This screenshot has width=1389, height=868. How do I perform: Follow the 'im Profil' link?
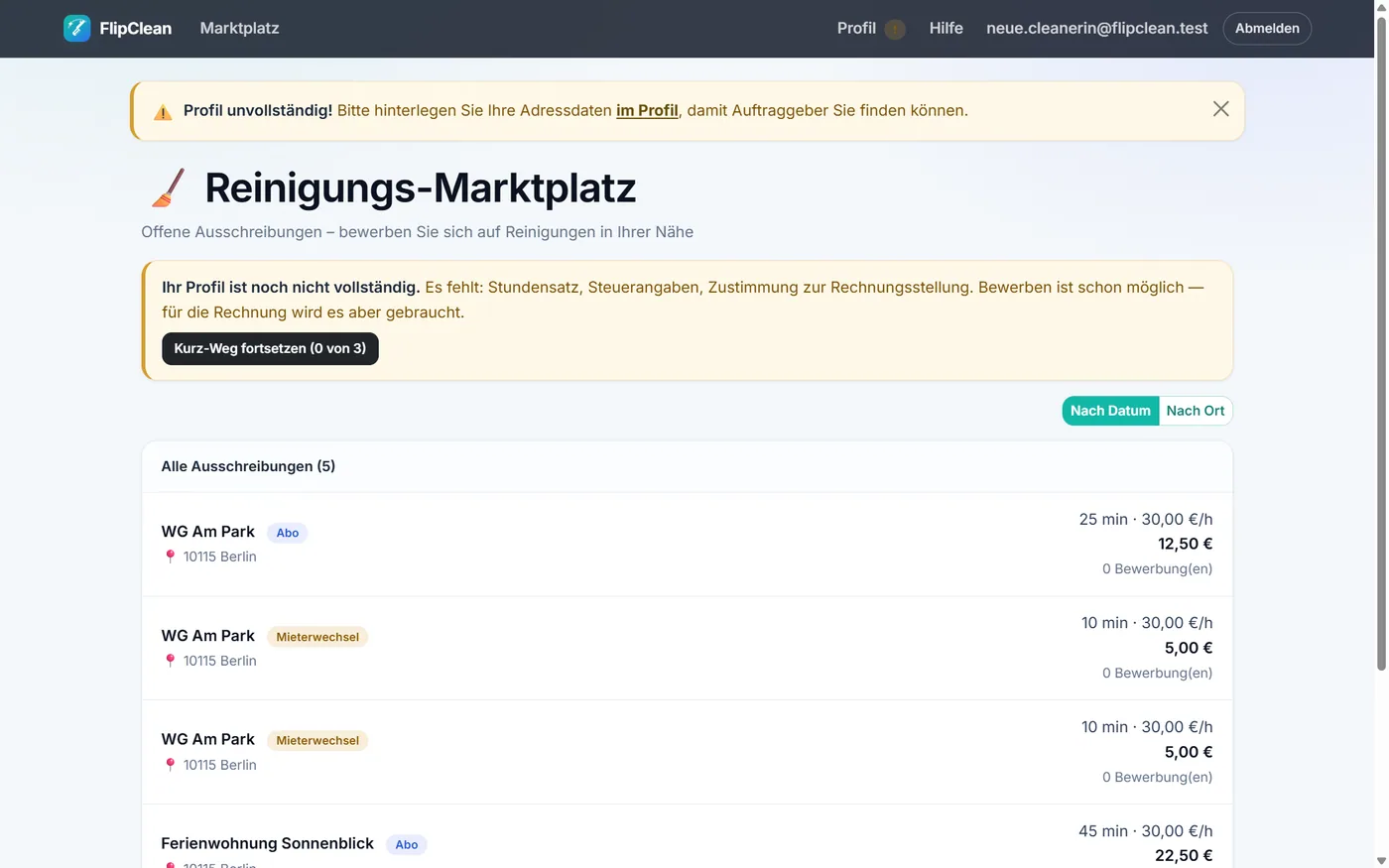click(647, 110)
